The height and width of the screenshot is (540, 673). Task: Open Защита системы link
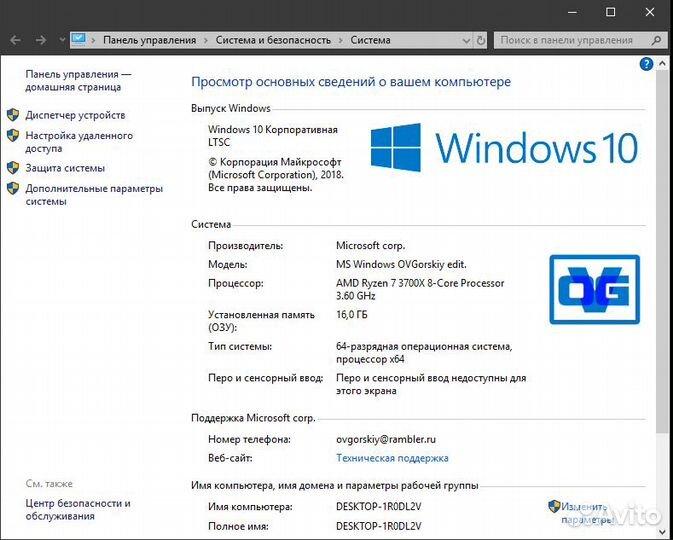coord(65,168)
